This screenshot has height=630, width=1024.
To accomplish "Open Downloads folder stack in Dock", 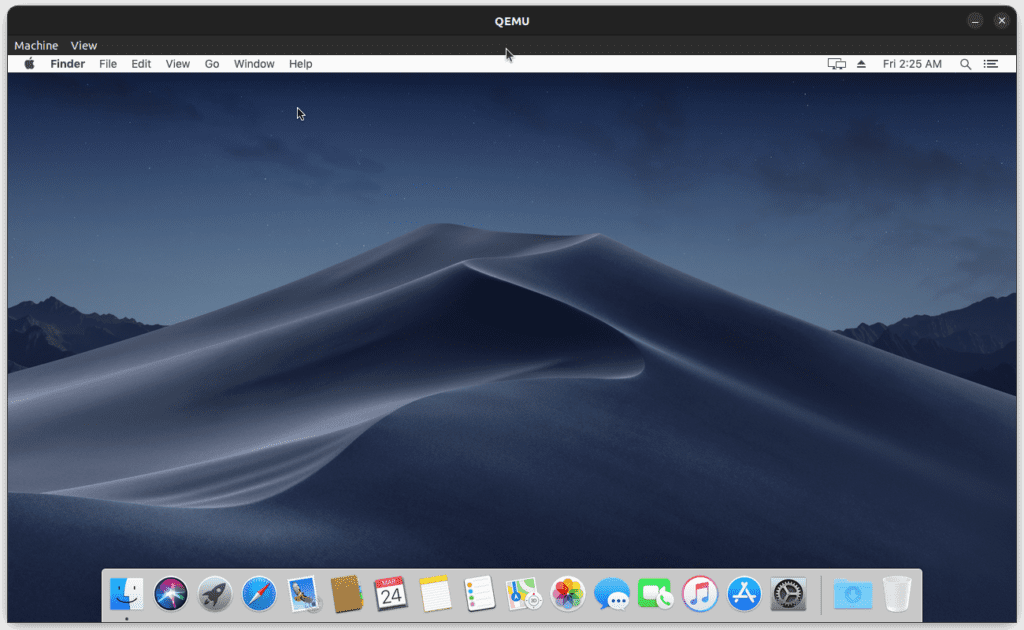I will tap(853, 594).
